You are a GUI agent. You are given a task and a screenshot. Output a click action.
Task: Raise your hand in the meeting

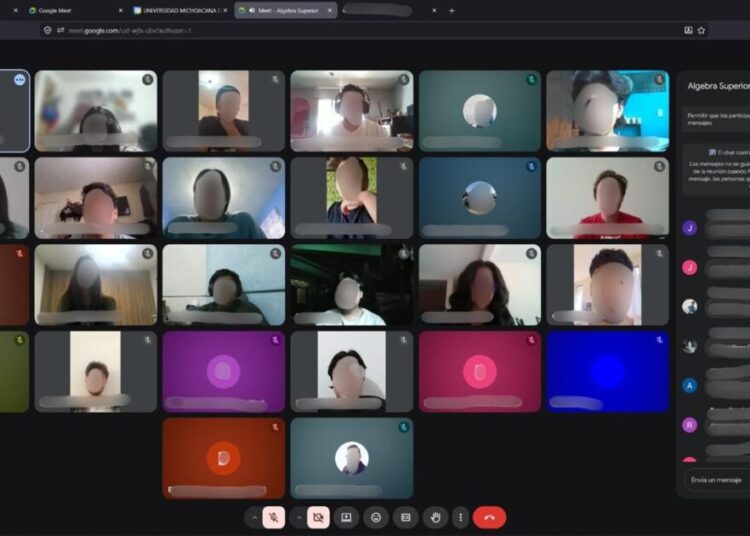[x=435, y=517]
